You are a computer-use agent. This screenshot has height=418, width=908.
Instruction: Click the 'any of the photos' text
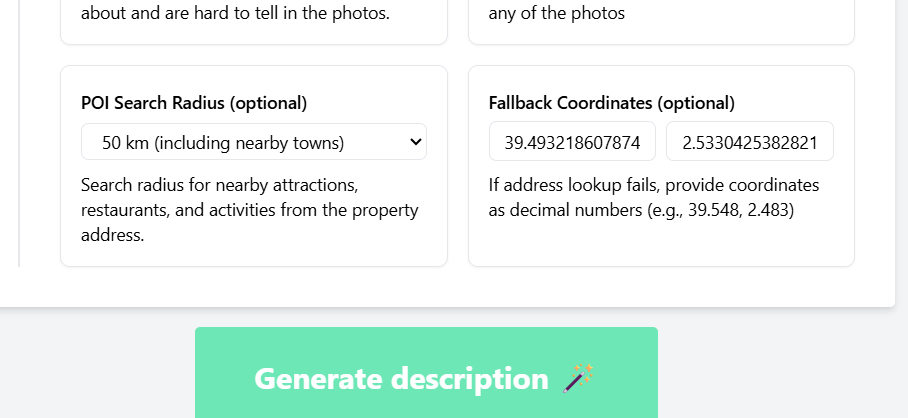pos(556,13)
